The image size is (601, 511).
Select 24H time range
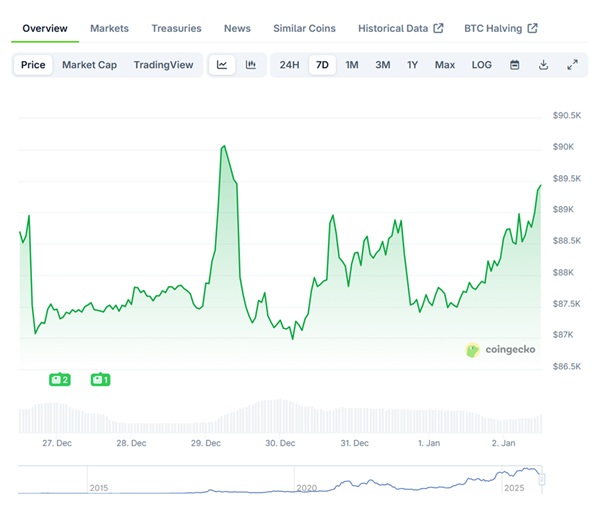click(x=289, y=65)
